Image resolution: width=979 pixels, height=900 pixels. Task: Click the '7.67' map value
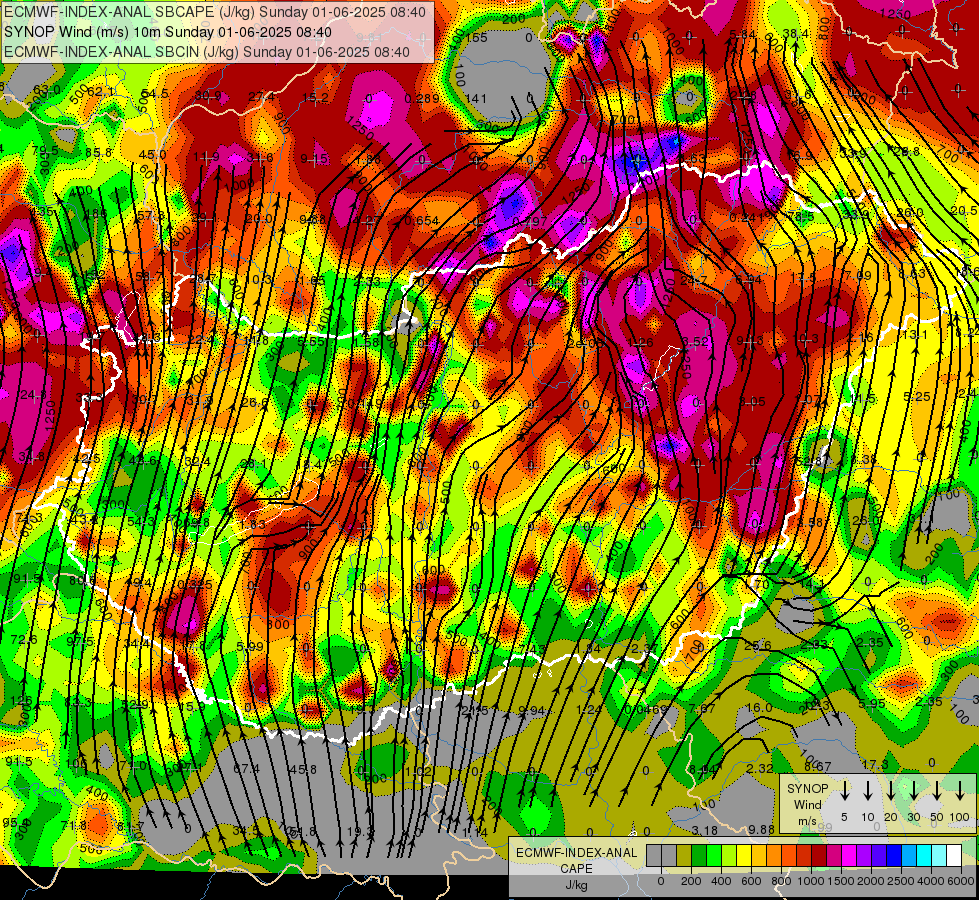(702, 708)
